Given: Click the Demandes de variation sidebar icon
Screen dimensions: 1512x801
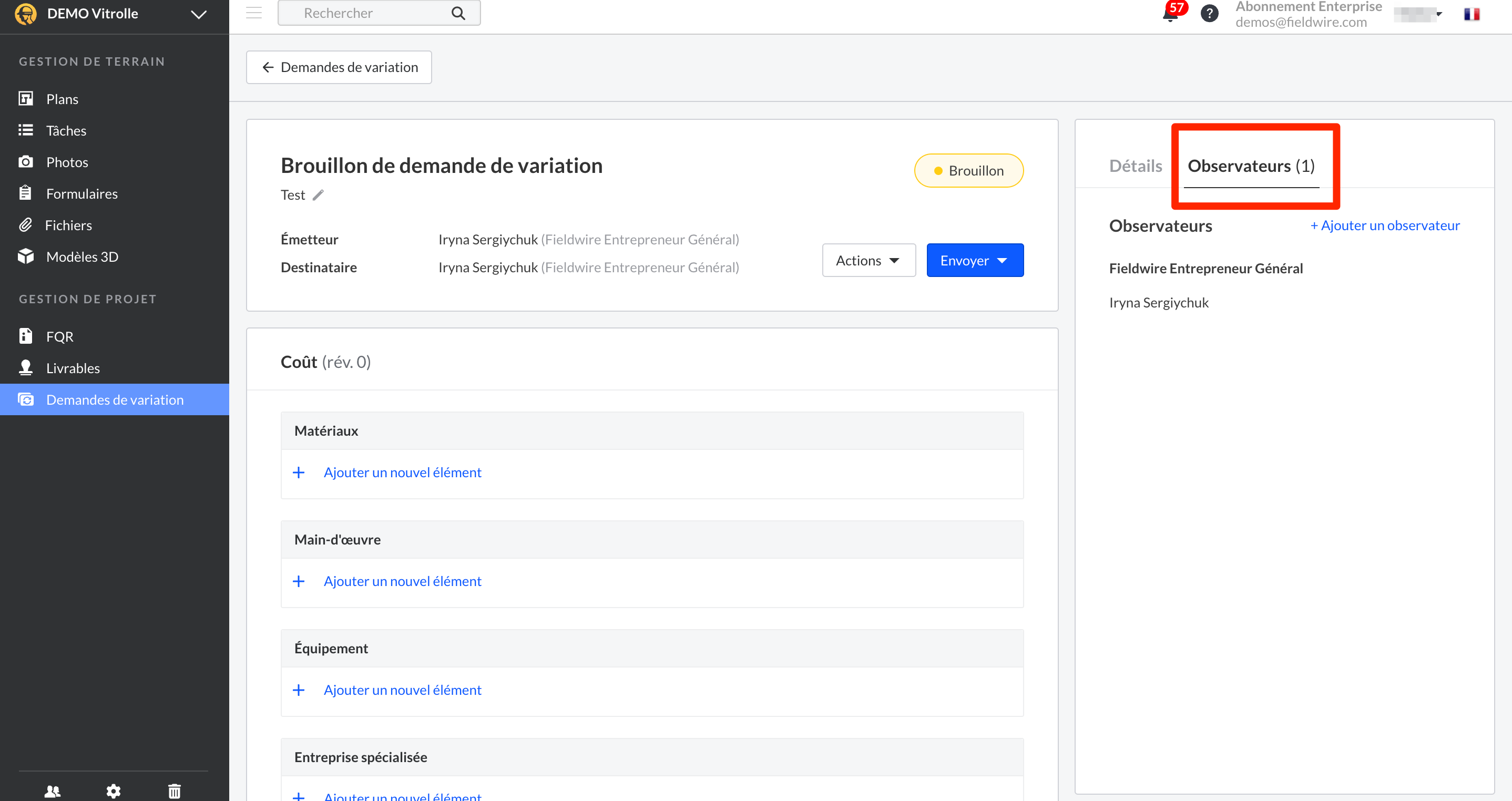Looking at the screenshot, I should click(25, 399).
